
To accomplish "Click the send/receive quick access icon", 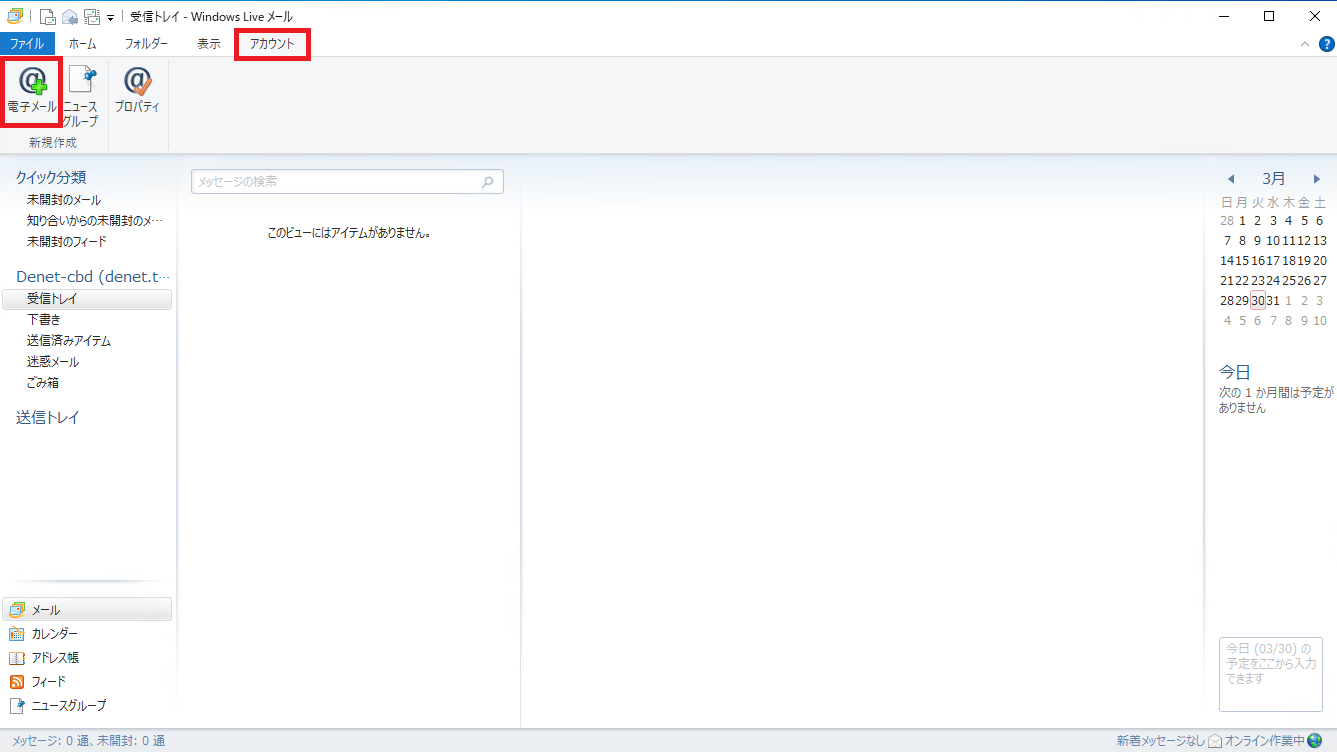I will point(92,16).
